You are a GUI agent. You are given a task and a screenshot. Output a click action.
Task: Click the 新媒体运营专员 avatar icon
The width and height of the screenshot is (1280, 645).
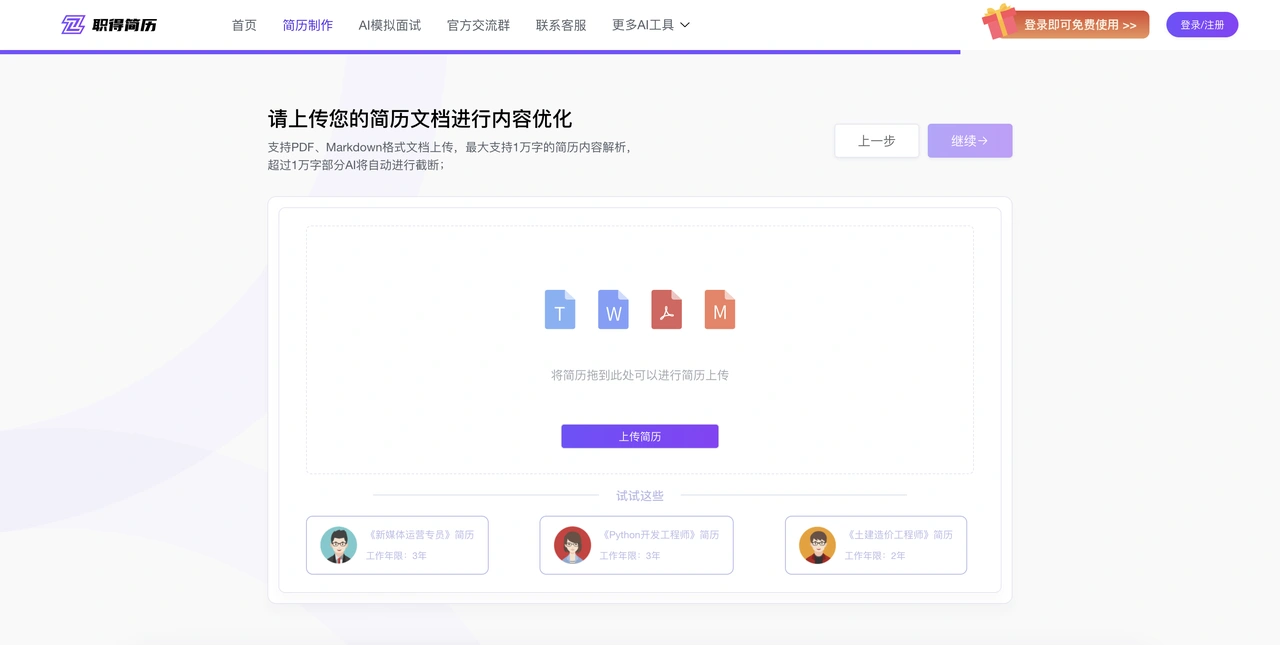[x=338, y=545]
